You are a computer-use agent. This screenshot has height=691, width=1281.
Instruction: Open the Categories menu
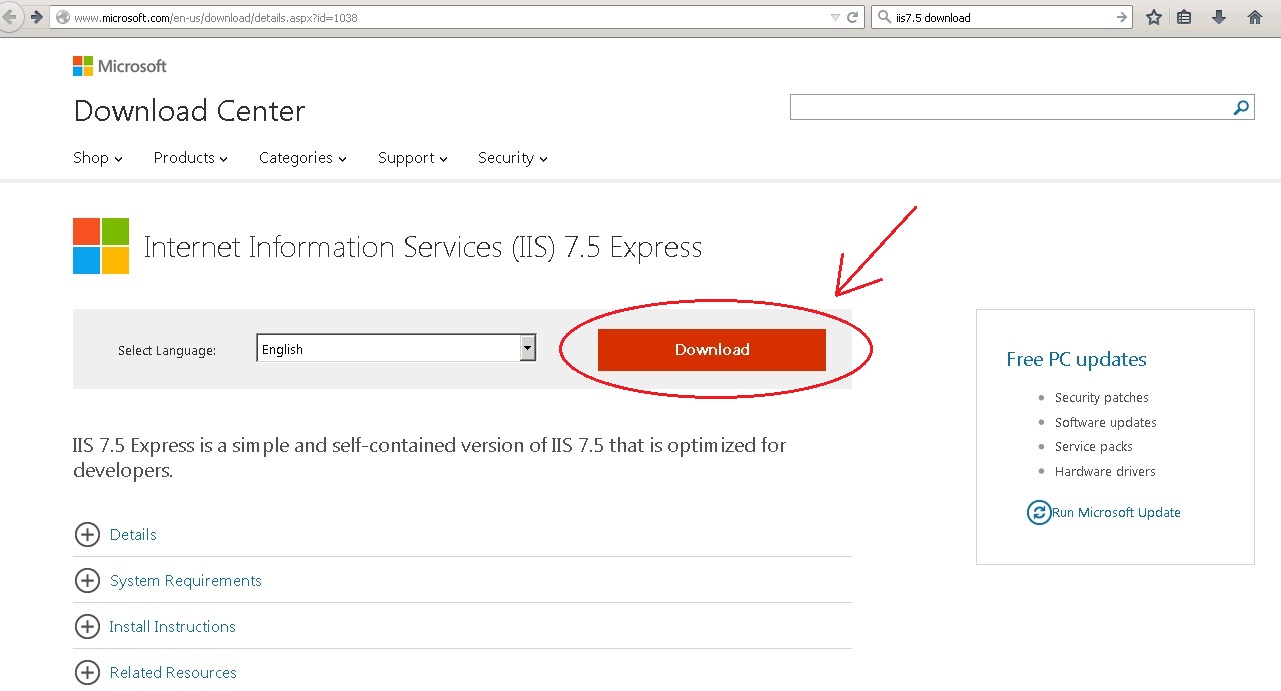click(303, 158)
